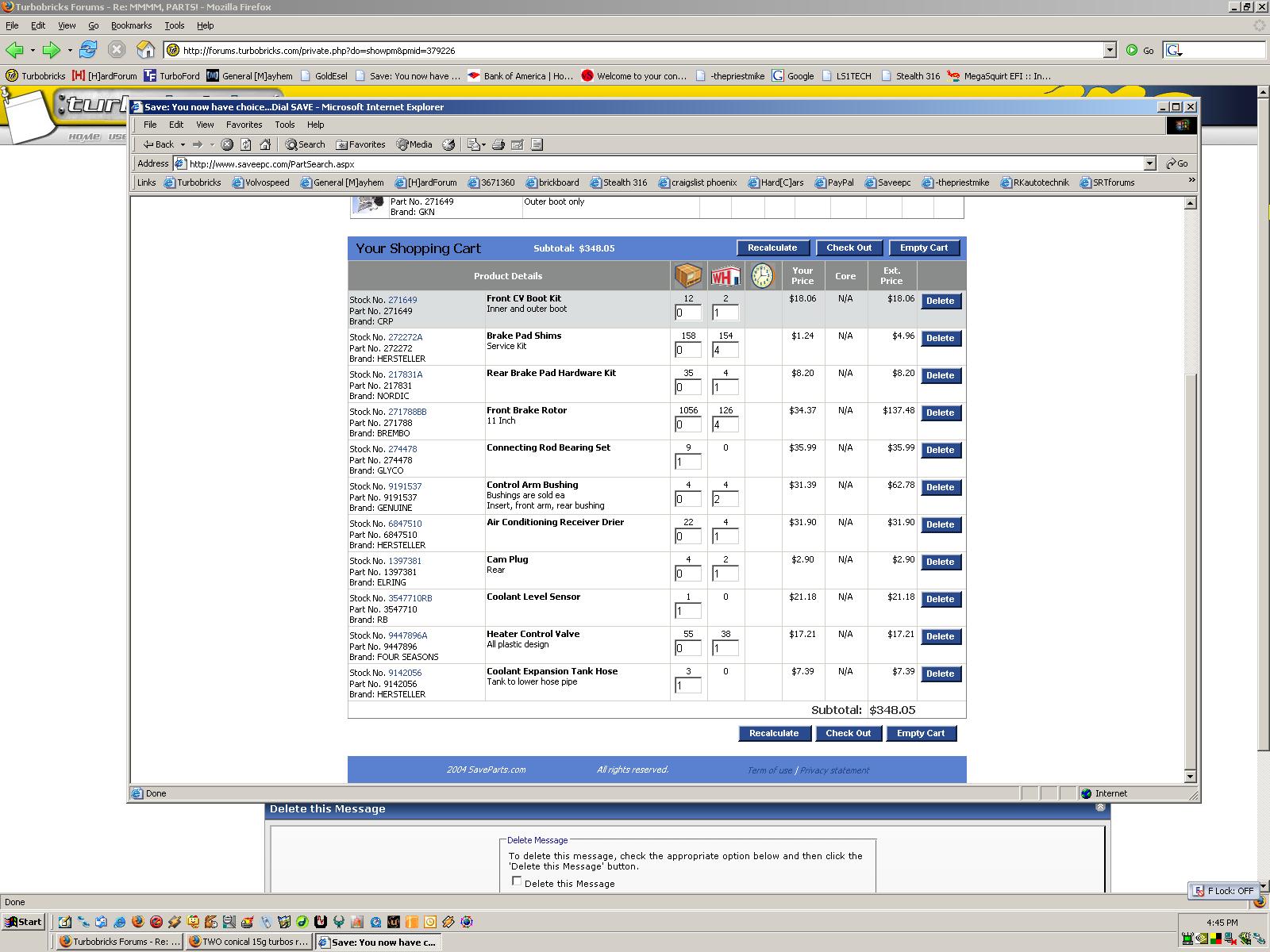Viewport: 1270px width, 952px height.
Task: Click the IE Print icon
Action: point(498,144)
